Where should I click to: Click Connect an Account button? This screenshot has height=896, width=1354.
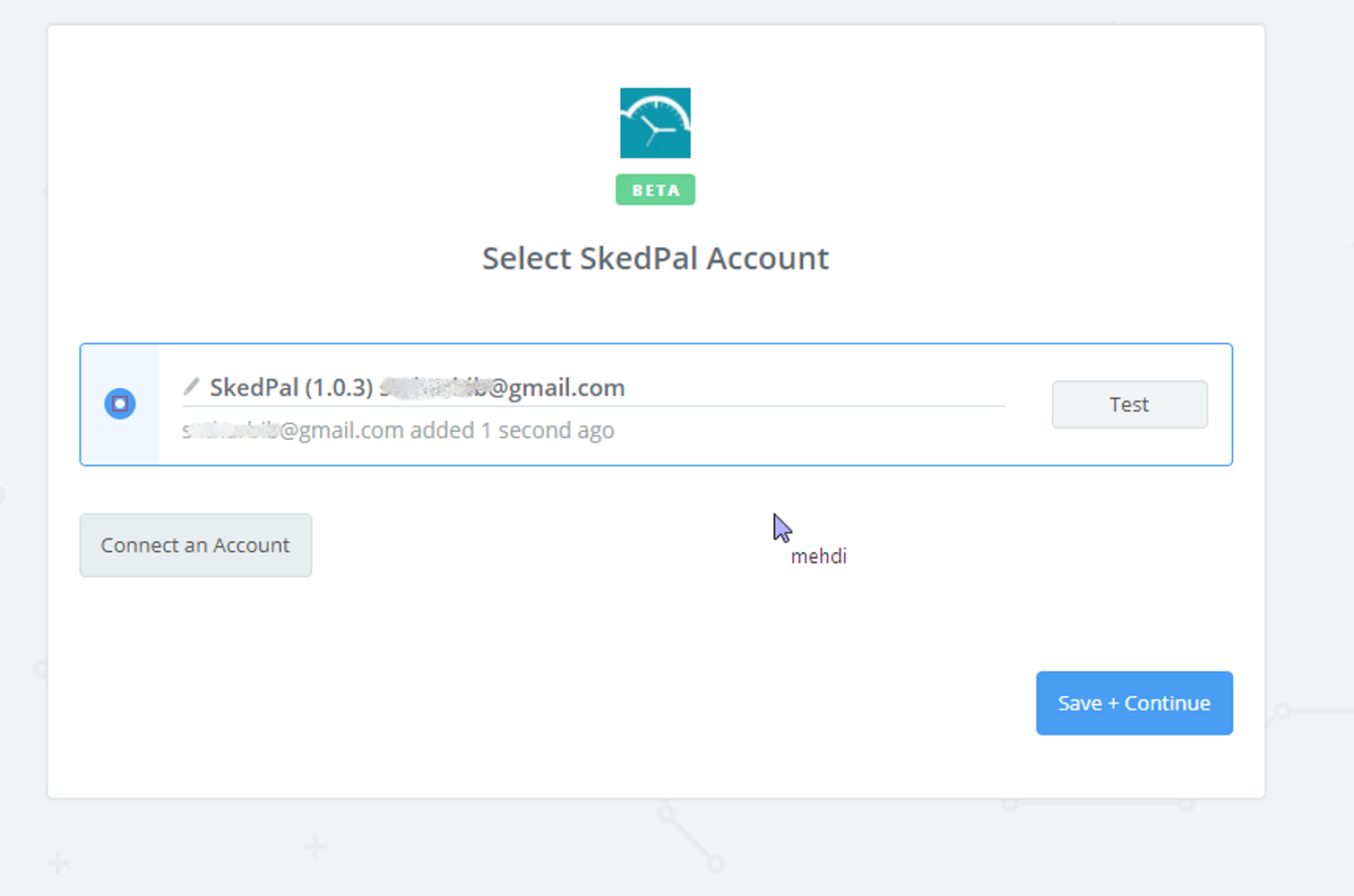coord(195,545)
